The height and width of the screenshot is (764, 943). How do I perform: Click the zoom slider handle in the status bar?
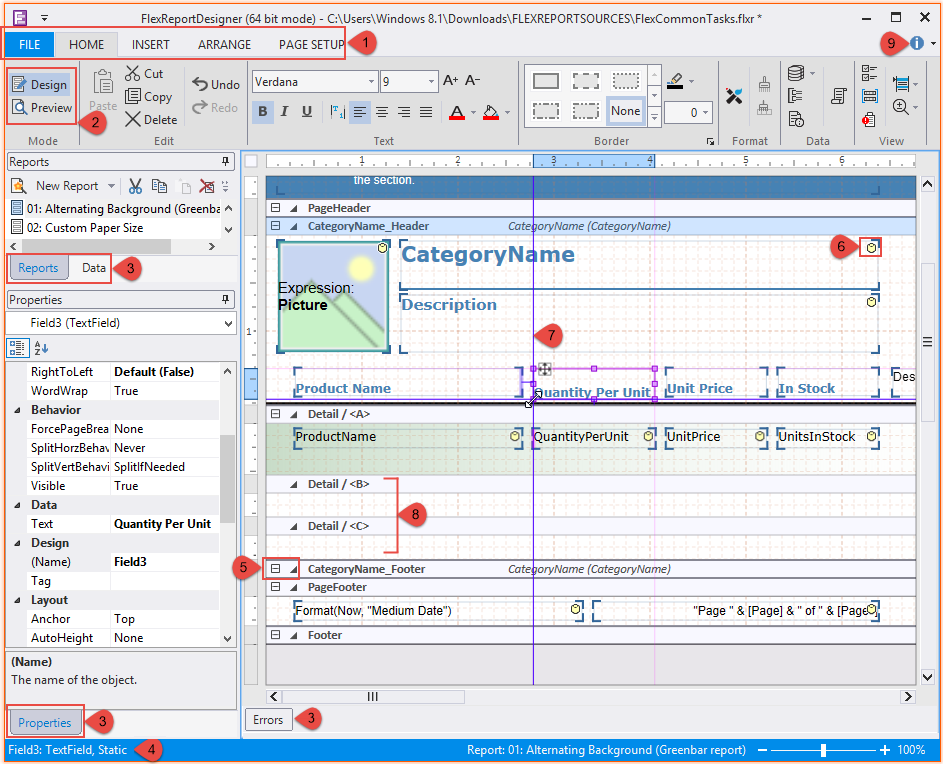click(x=823, y=750)
